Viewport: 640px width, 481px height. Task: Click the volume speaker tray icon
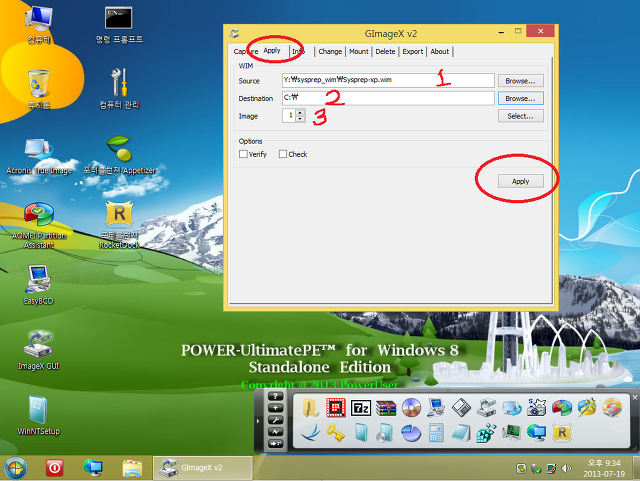[x=566, y=468]
